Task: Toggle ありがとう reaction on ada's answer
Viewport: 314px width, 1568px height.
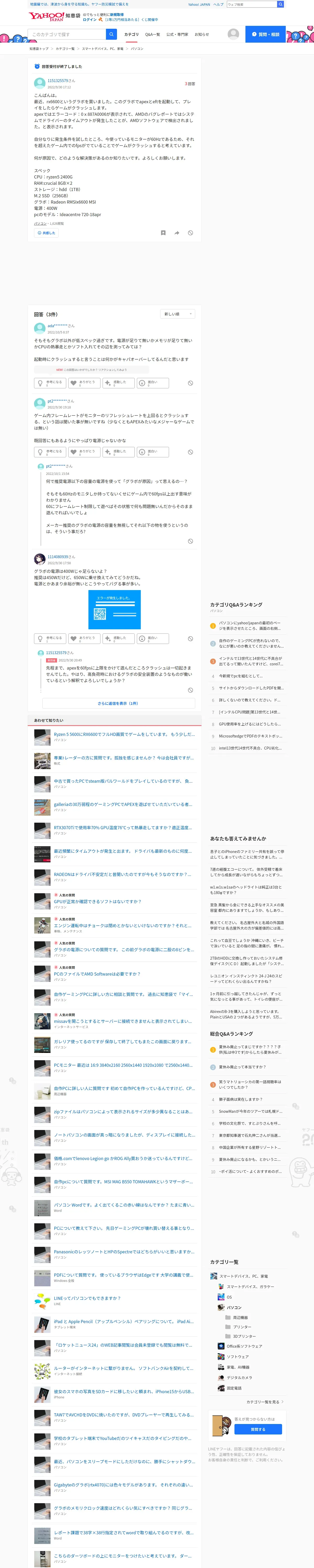Action: pyautogui.click(x=84, y=383)
